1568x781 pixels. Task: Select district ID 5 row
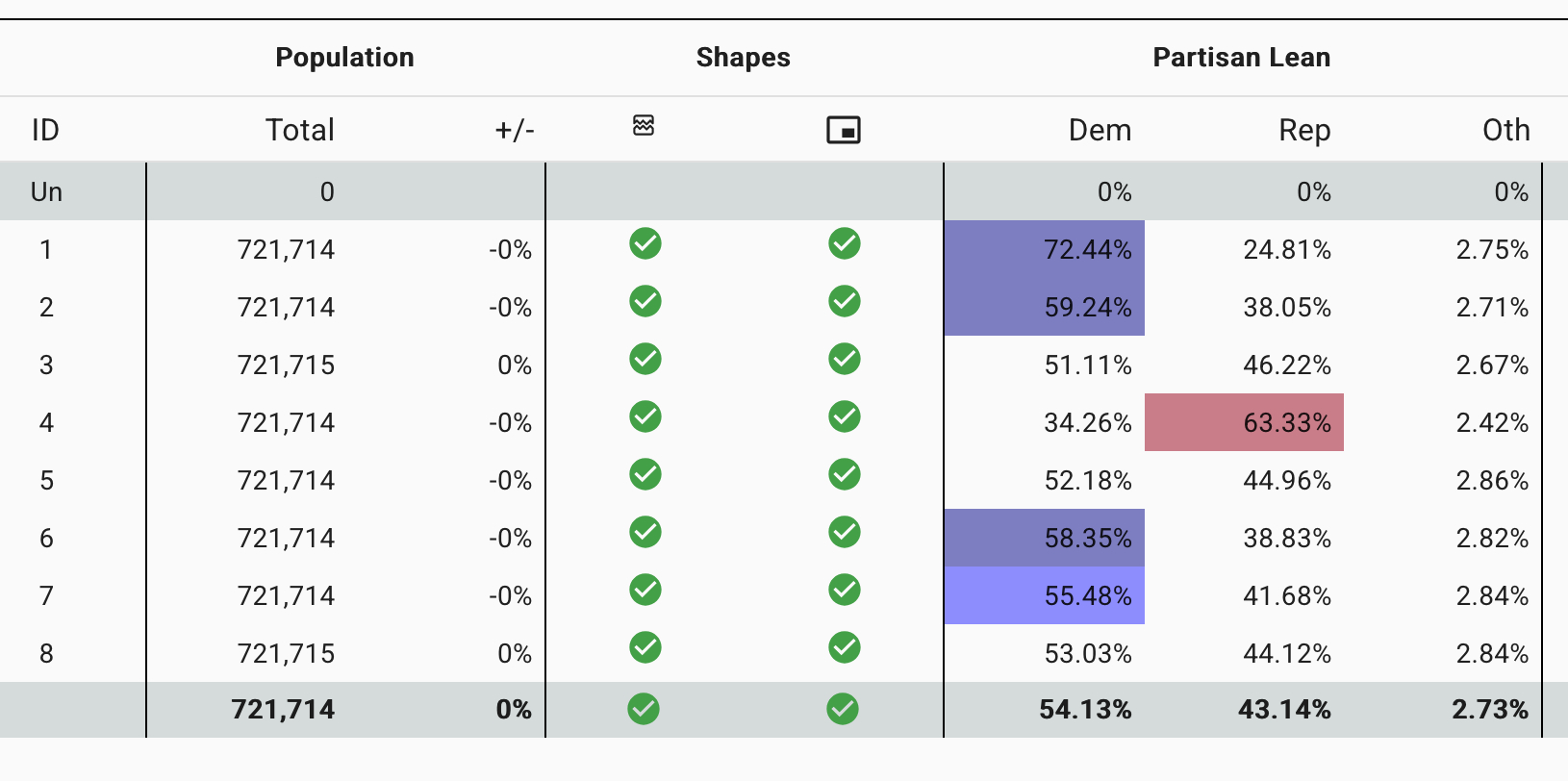46,481
